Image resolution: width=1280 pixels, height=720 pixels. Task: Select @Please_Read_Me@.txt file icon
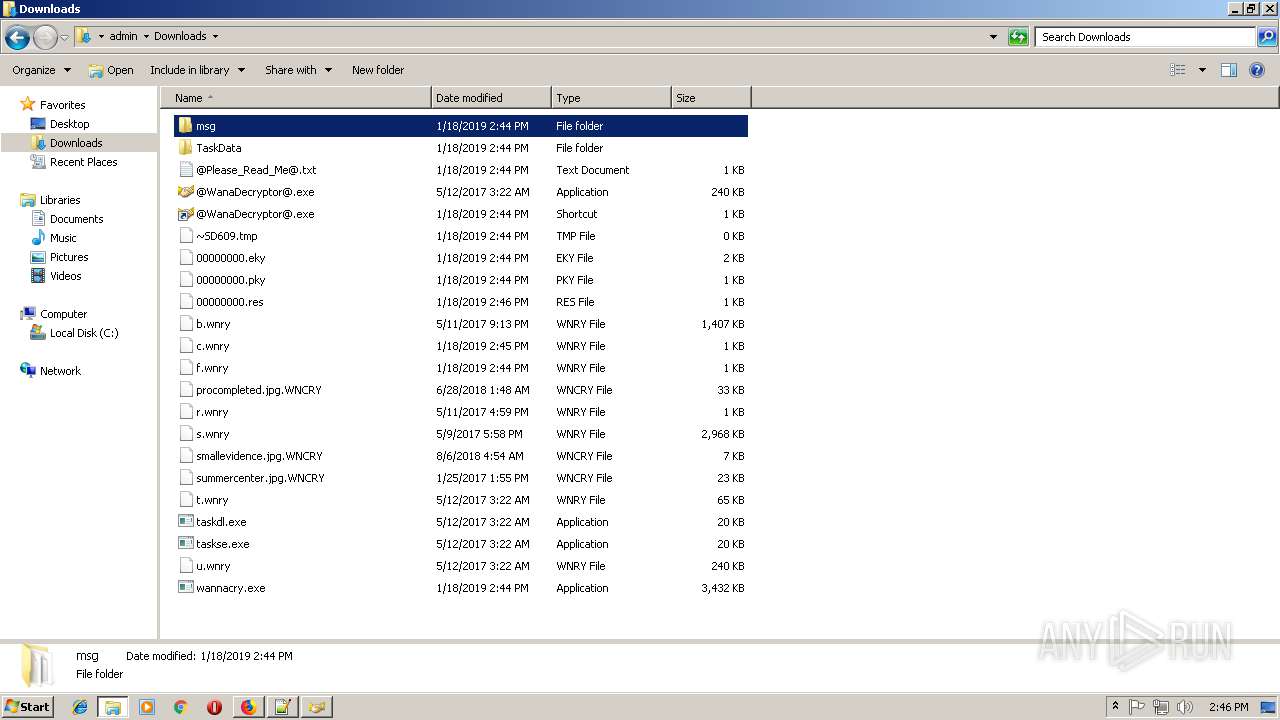(x=185, y=170)
